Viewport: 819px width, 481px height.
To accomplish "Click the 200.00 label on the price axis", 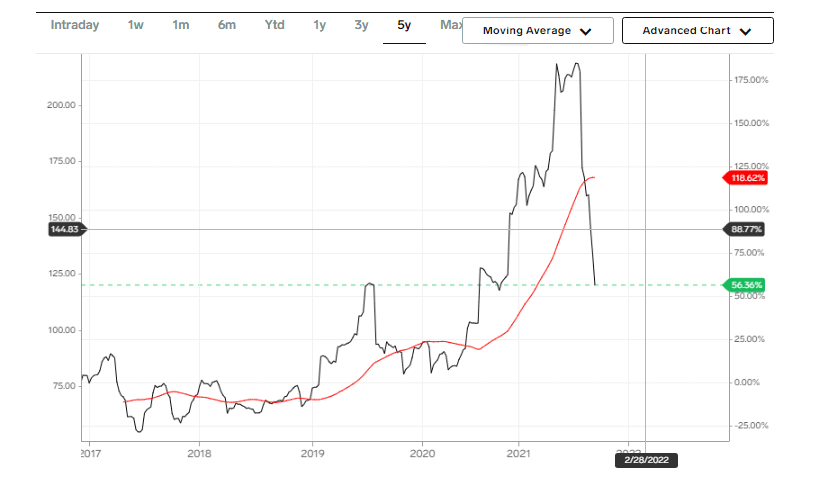I will [x=63, y=105].
